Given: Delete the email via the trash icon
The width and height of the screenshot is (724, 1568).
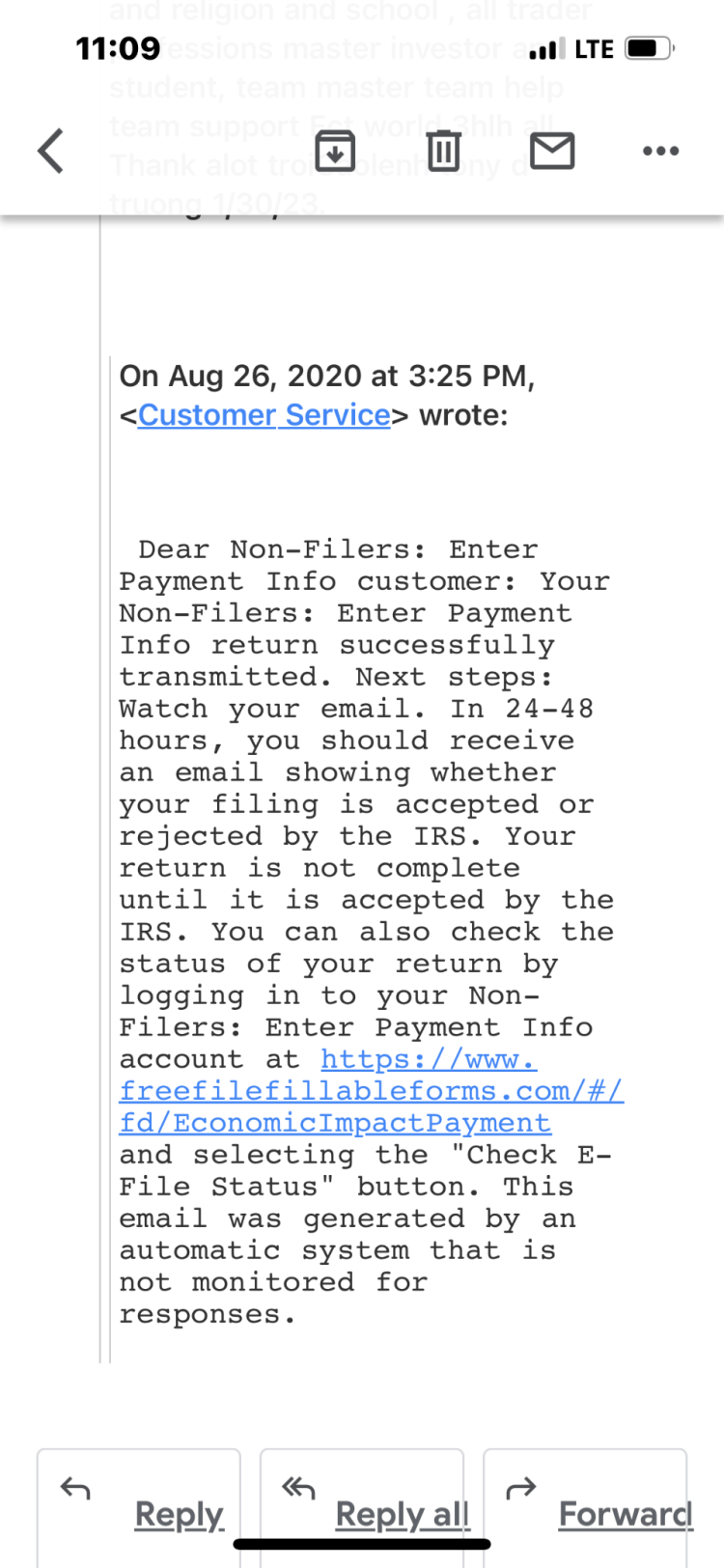Looking at the screenshot, I should pos(443,152).
